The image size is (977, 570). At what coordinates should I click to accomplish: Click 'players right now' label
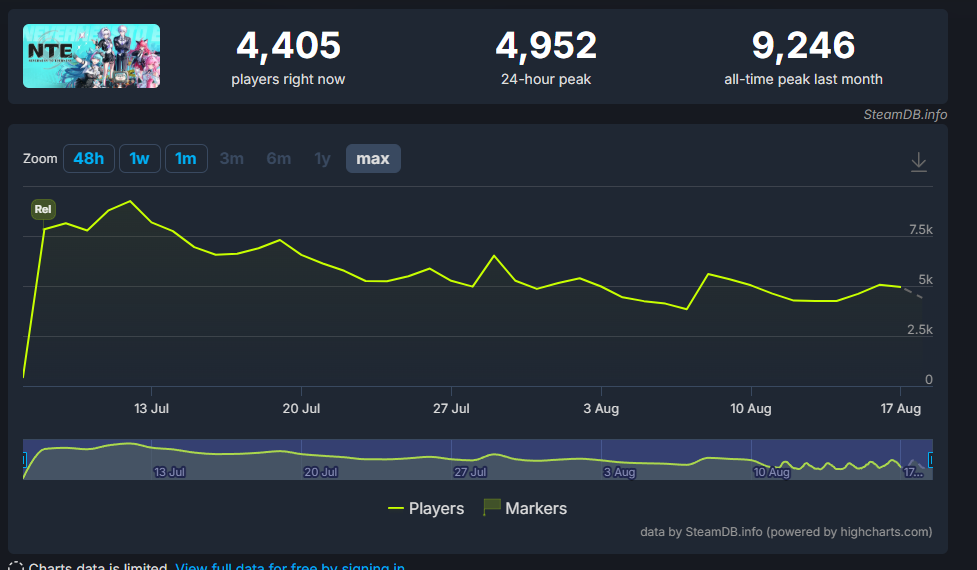click(288, 79)
